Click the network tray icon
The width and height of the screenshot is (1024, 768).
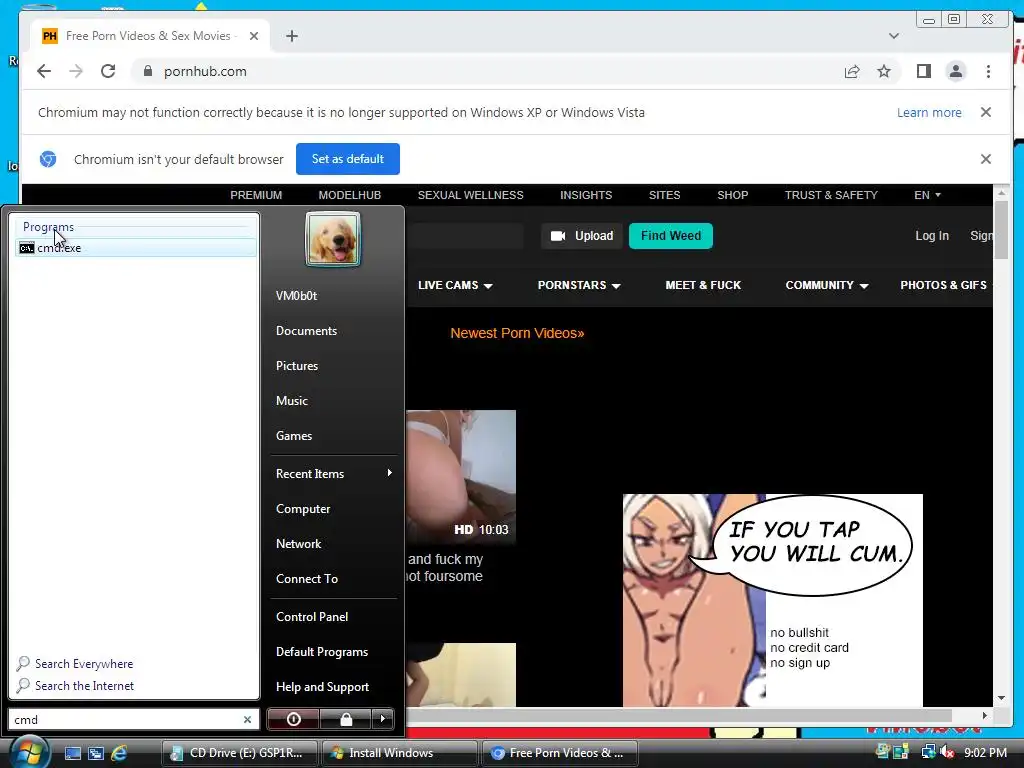928,752
